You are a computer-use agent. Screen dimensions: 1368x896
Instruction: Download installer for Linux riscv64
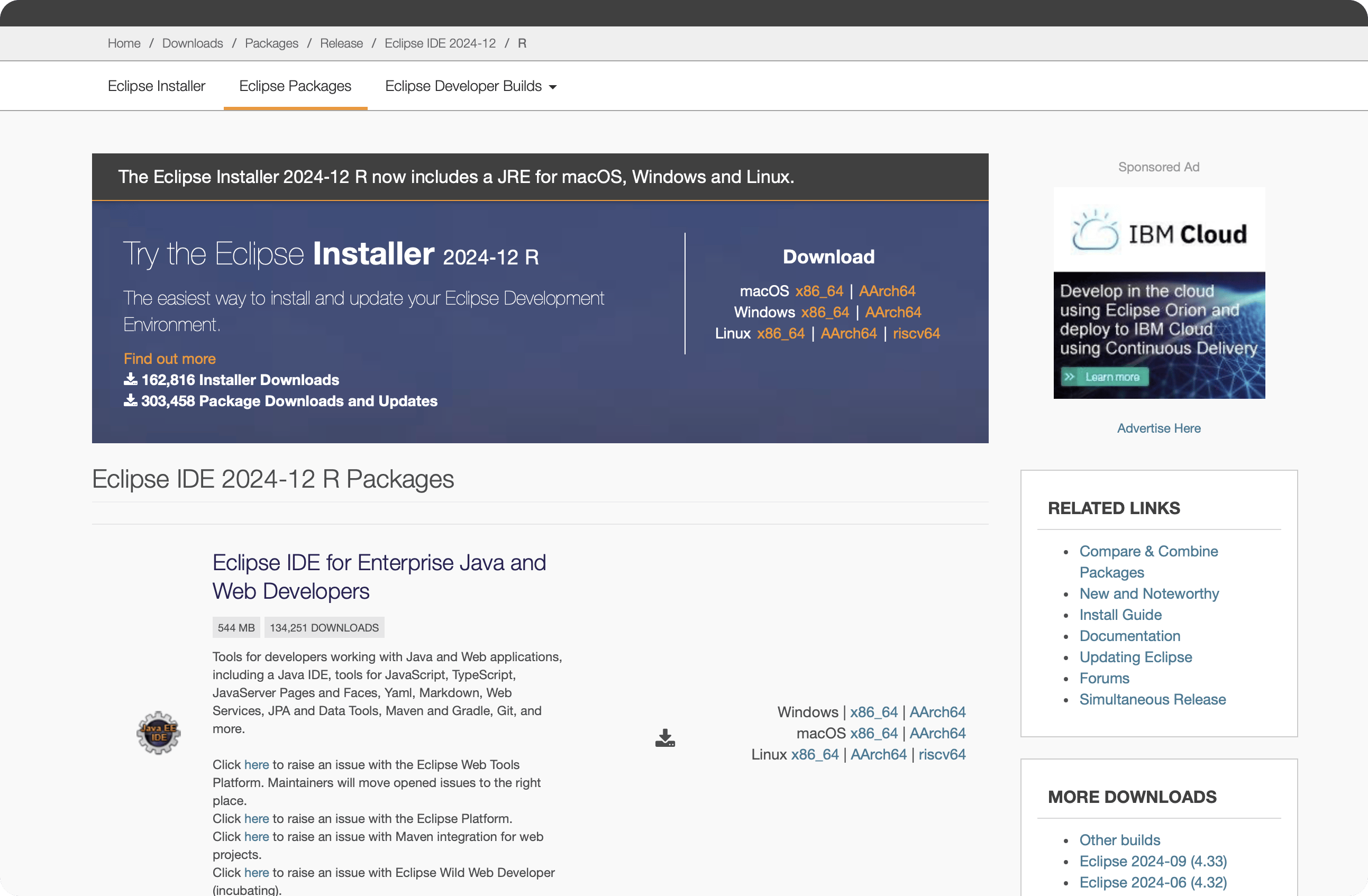tap(917, 334)
